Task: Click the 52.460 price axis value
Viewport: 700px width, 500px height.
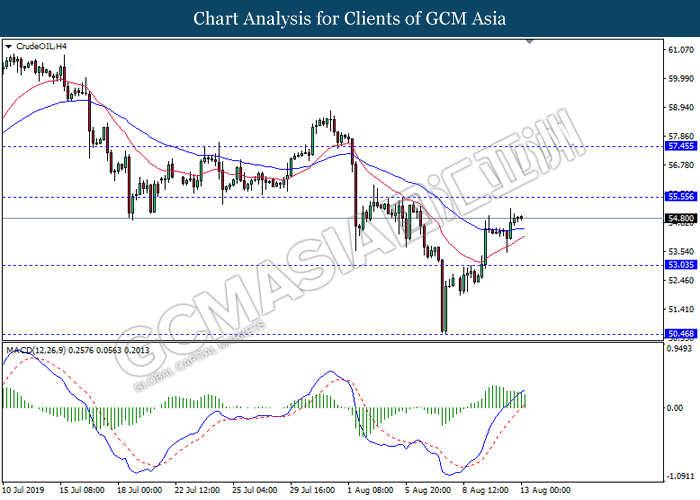Action: [681, 280]
